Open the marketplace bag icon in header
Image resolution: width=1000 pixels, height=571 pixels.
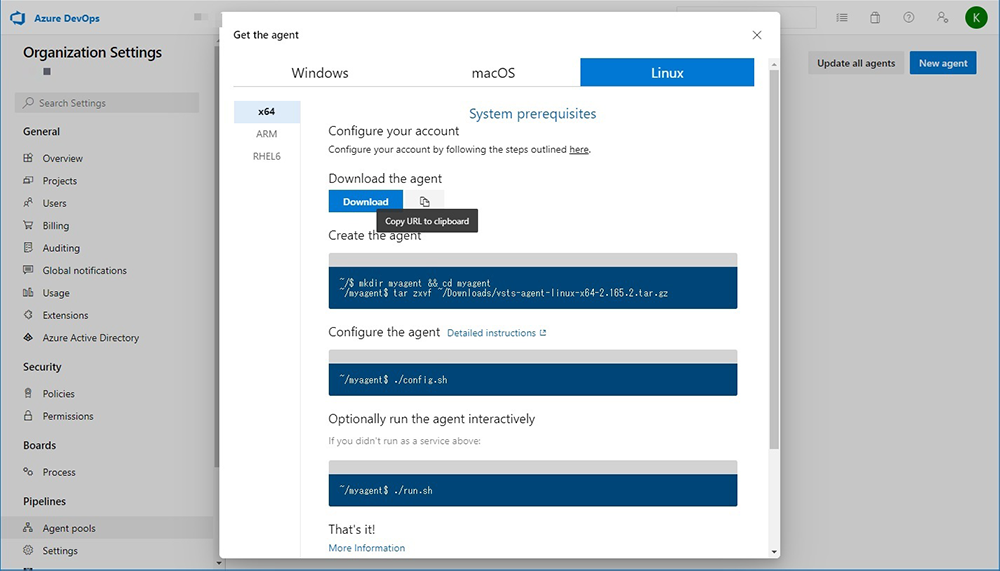[x=875, y=18]
